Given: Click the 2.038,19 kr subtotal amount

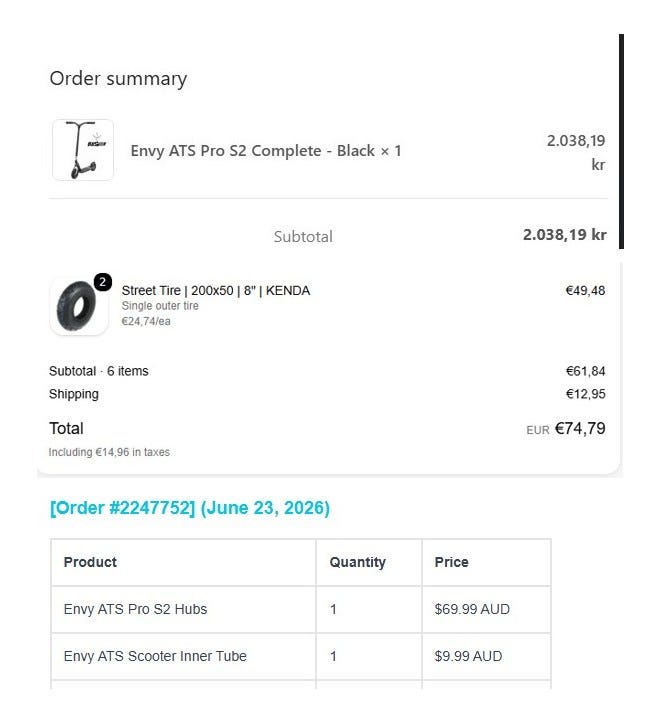Looking at the screenshot, I should click(x=565, y=234).
